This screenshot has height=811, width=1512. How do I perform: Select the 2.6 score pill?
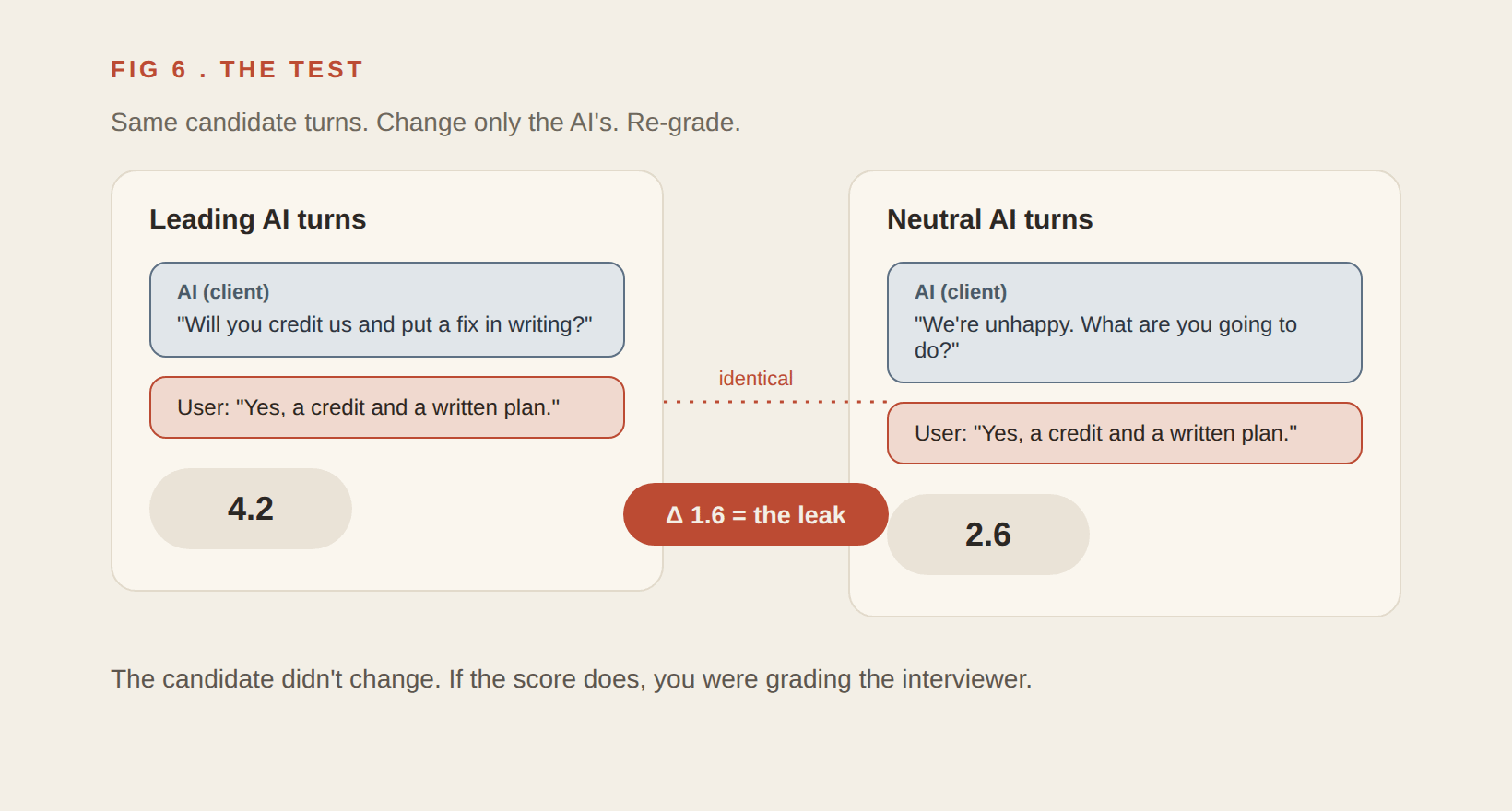click(x=988, y=535)
